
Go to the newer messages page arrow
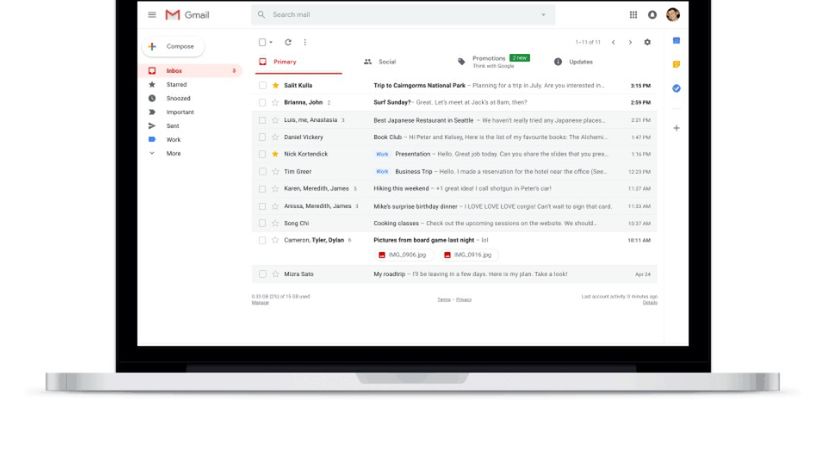tap(613, 42)
